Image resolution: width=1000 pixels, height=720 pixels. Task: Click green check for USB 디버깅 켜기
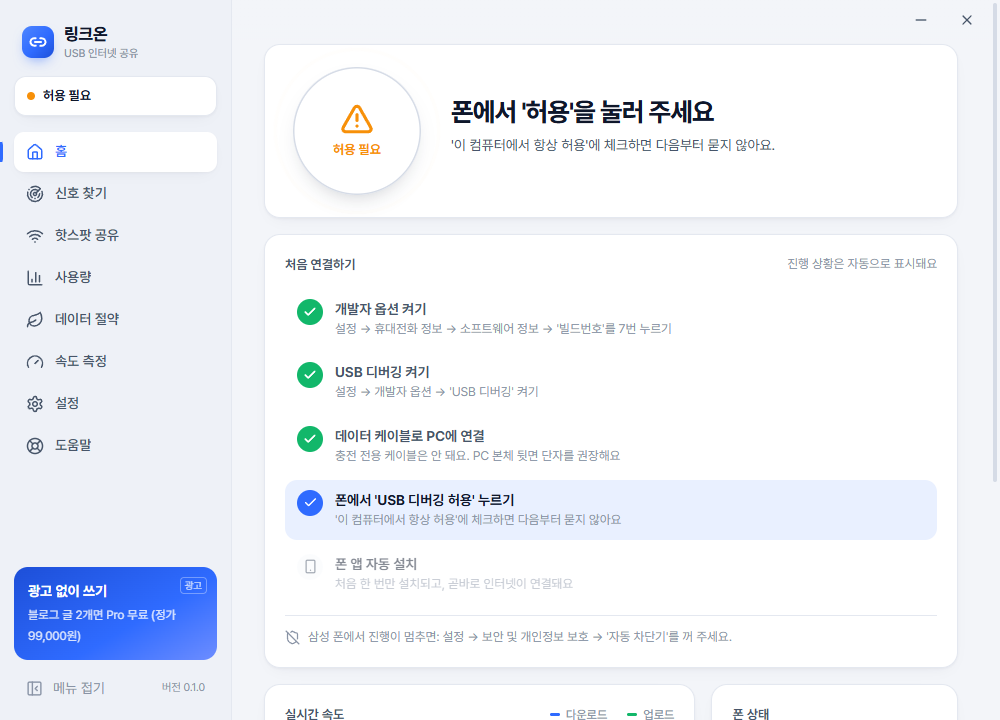point(310,375)
